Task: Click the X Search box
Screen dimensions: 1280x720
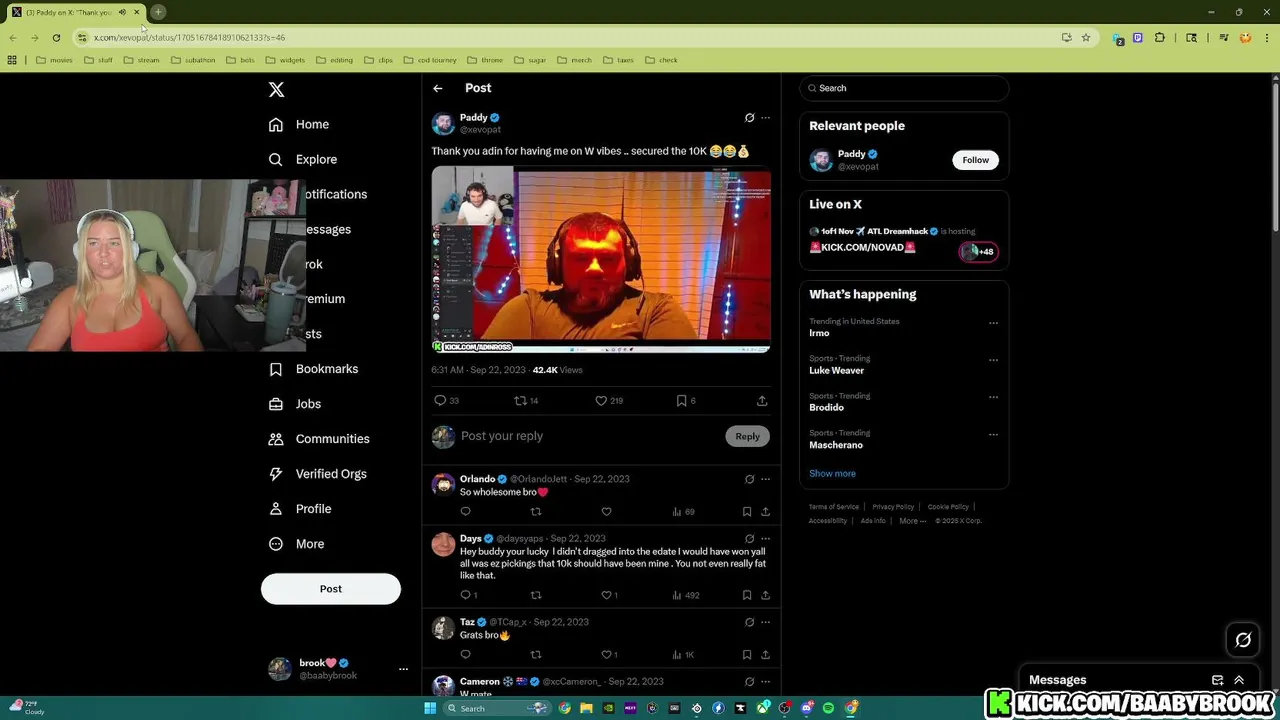Action: [904, 88]
